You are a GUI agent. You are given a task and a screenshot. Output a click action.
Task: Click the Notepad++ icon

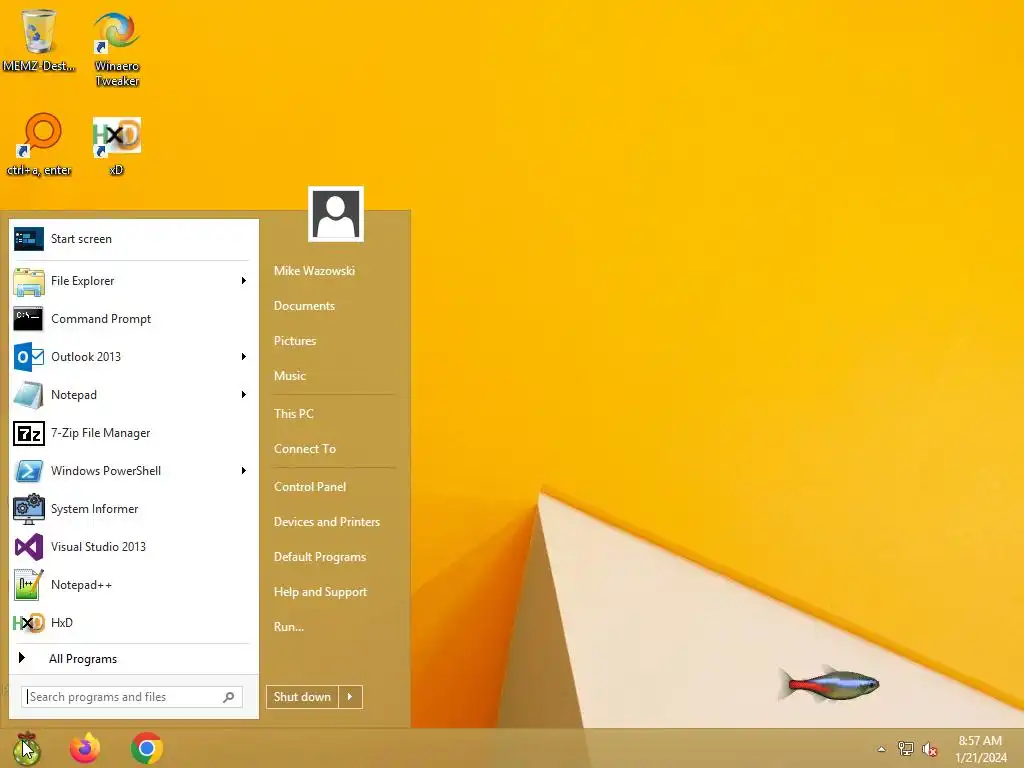coord(29,584)
